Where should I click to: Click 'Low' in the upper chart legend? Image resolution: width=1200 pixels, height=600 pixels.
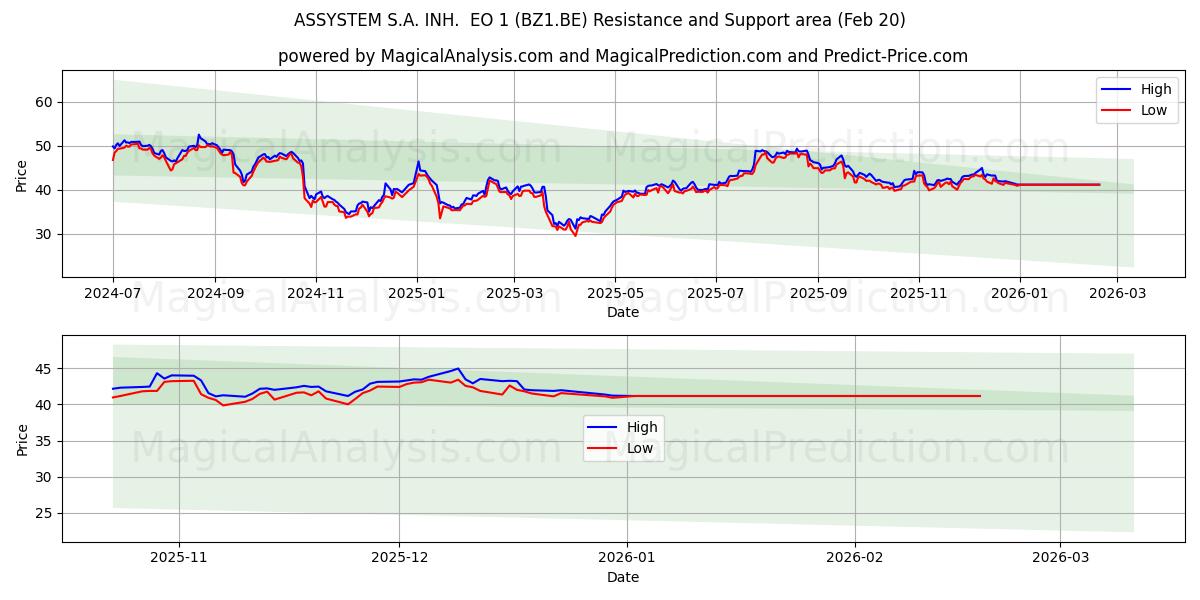pyautogui.click(x=1154, y=110)
